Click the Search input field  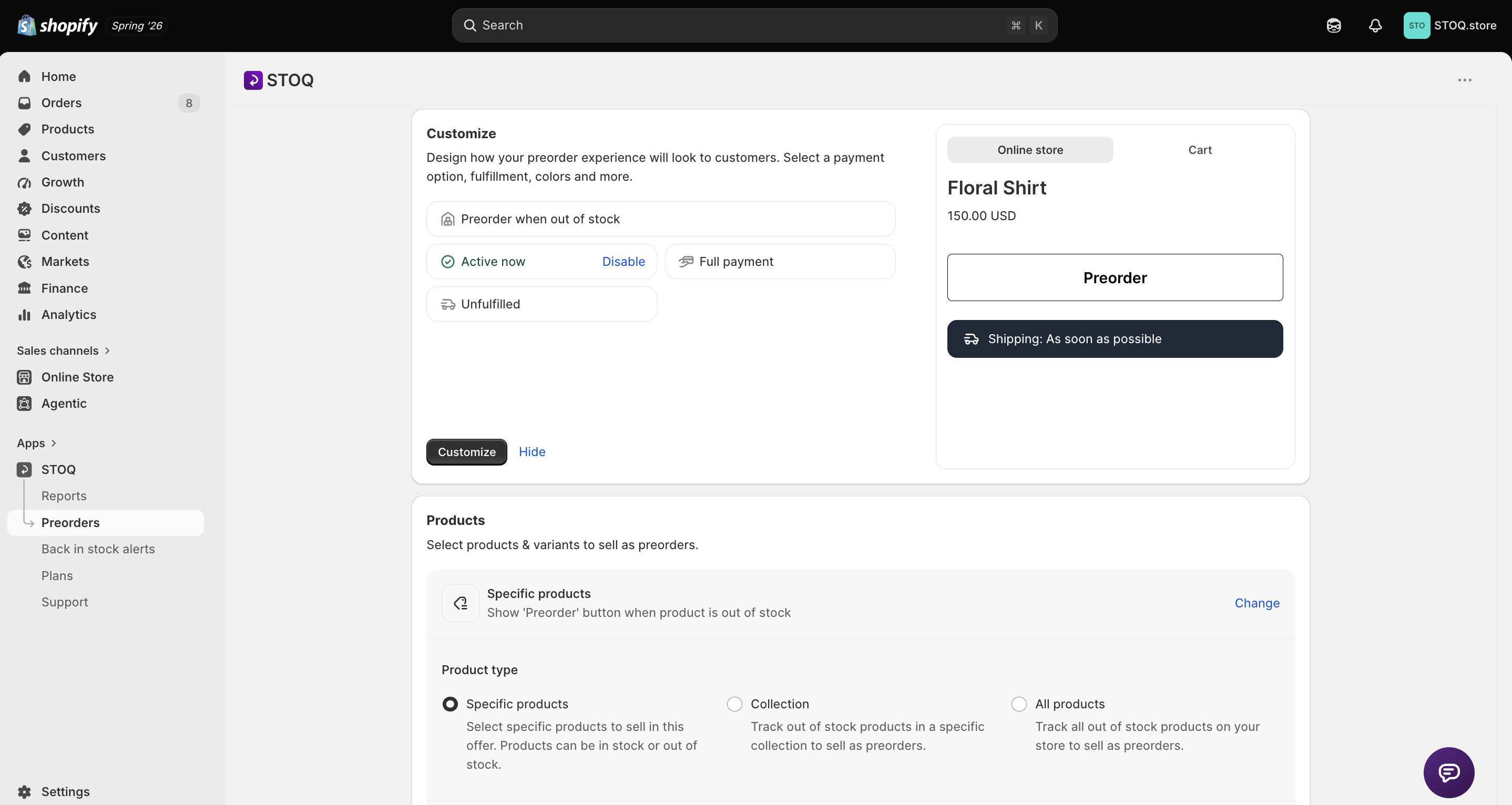(x=754, y=25)
